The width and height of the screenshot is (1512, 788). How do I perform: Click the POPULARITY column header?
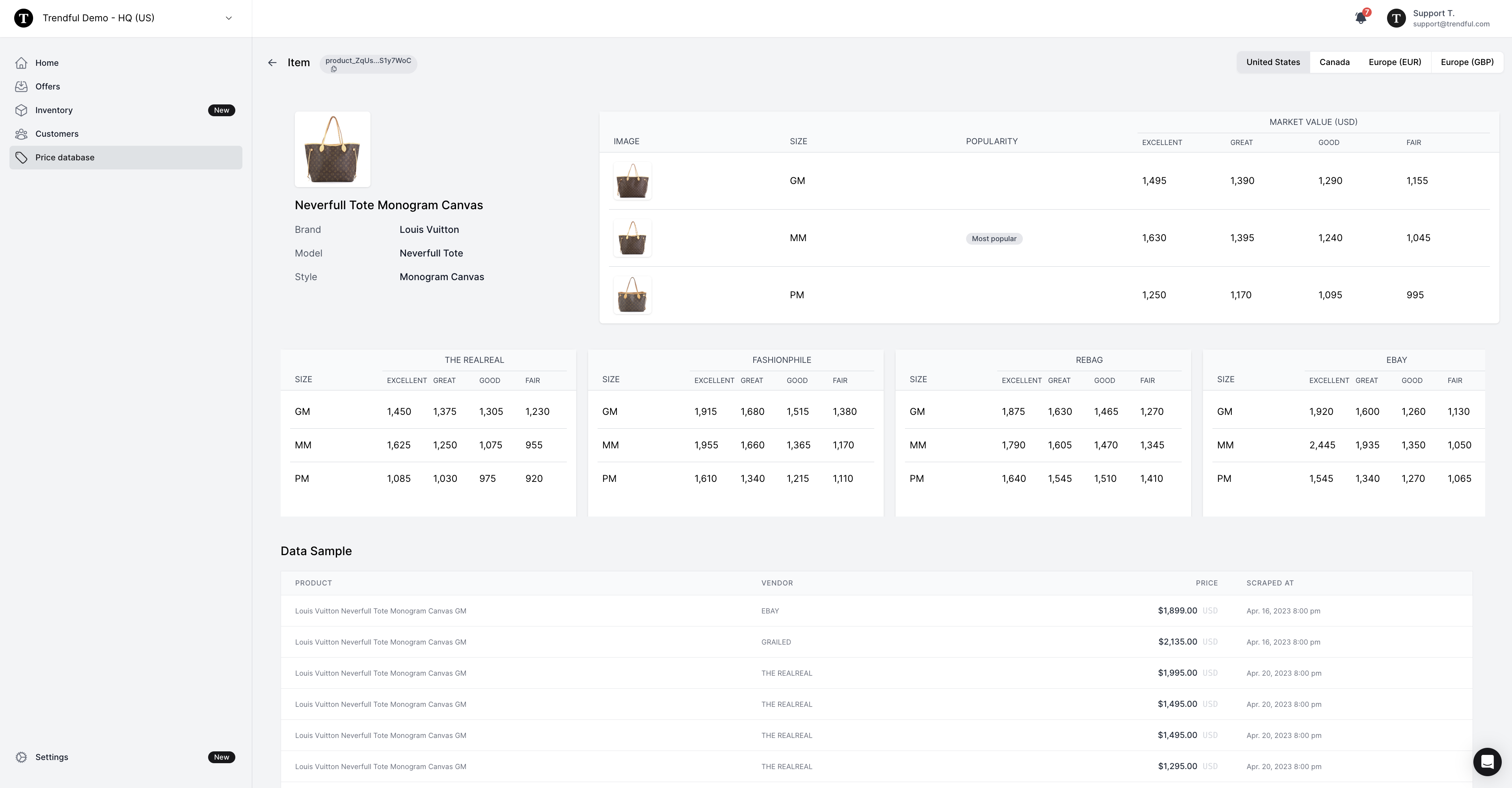[991, 141]
